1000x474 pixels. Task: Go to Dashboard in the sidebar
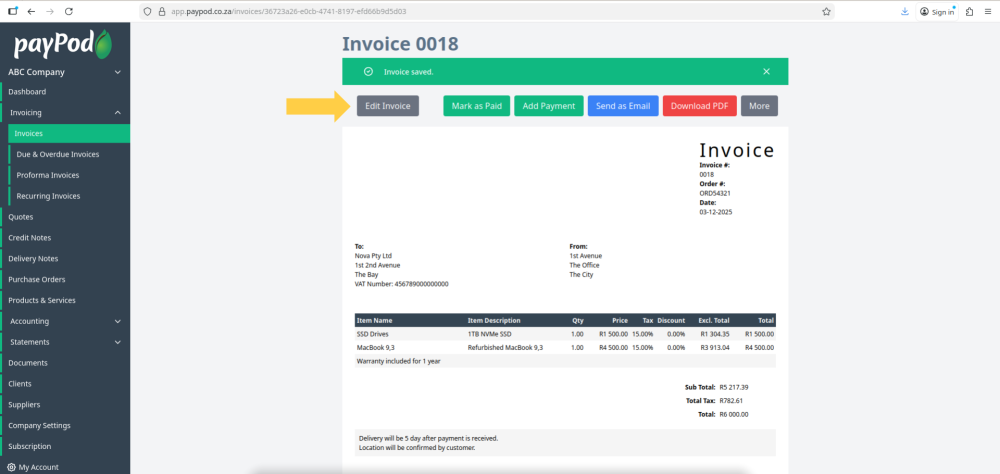[27, 92]
